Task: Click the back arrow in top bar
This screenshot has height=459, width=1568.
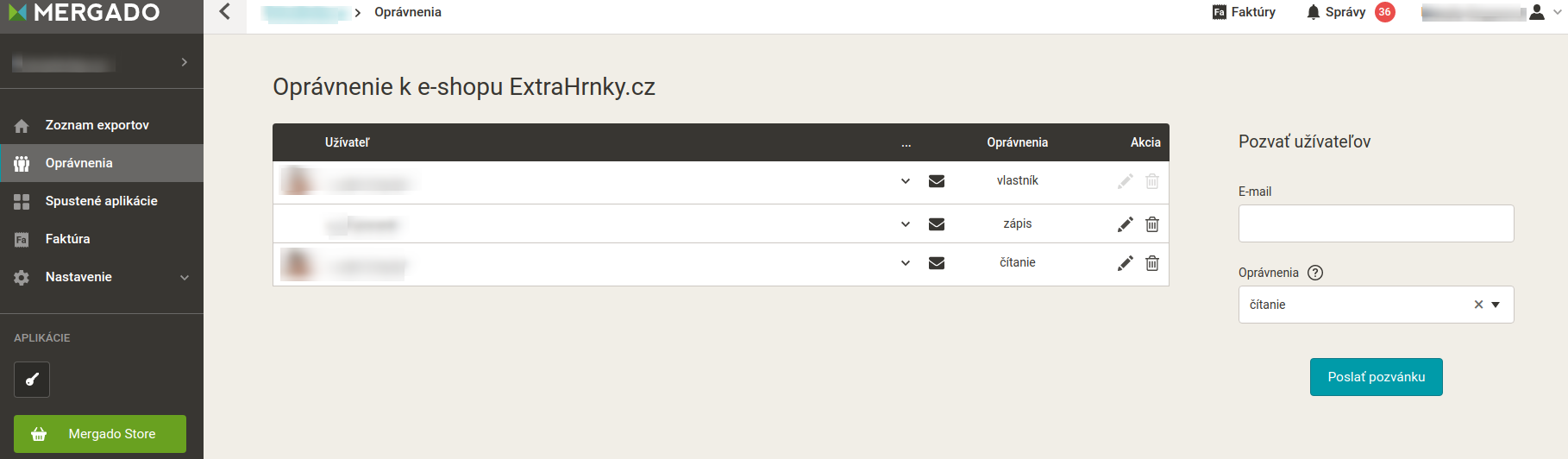Action: point(225,11)
